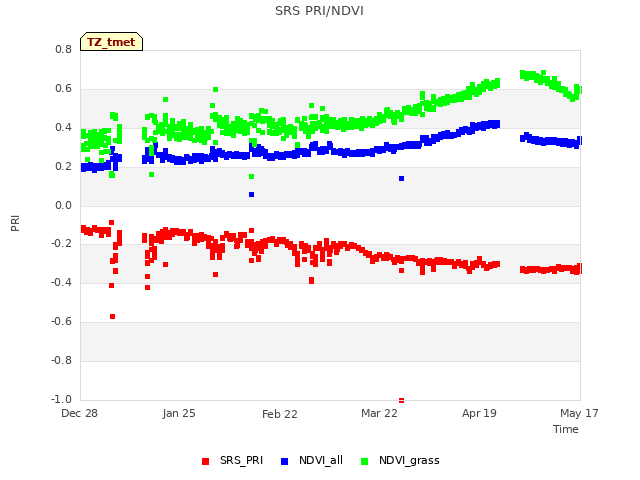Click the TZ_tmet annotation label
This screenshot has height=480, width=640.
pyautogui.click(x=111, y=42)
